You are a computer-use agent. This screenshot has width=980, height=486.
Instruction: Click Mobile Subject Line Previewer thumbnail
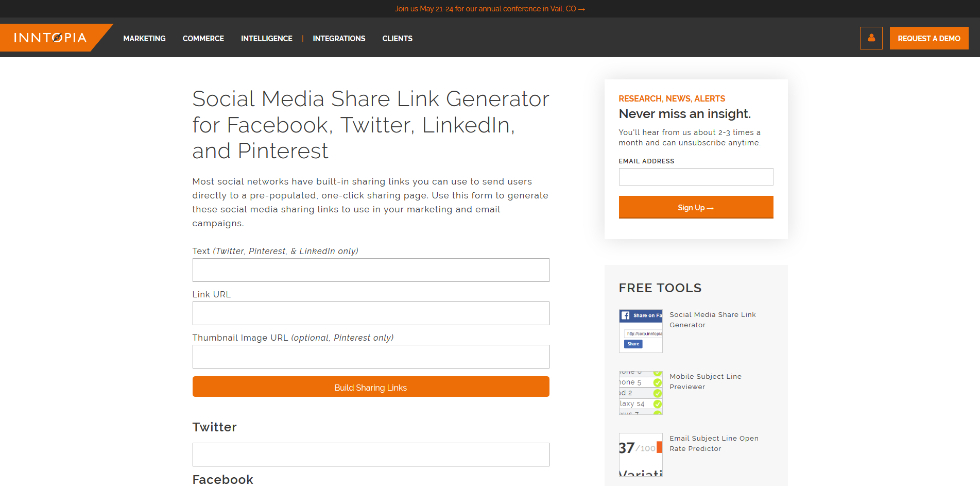point(640,392)
